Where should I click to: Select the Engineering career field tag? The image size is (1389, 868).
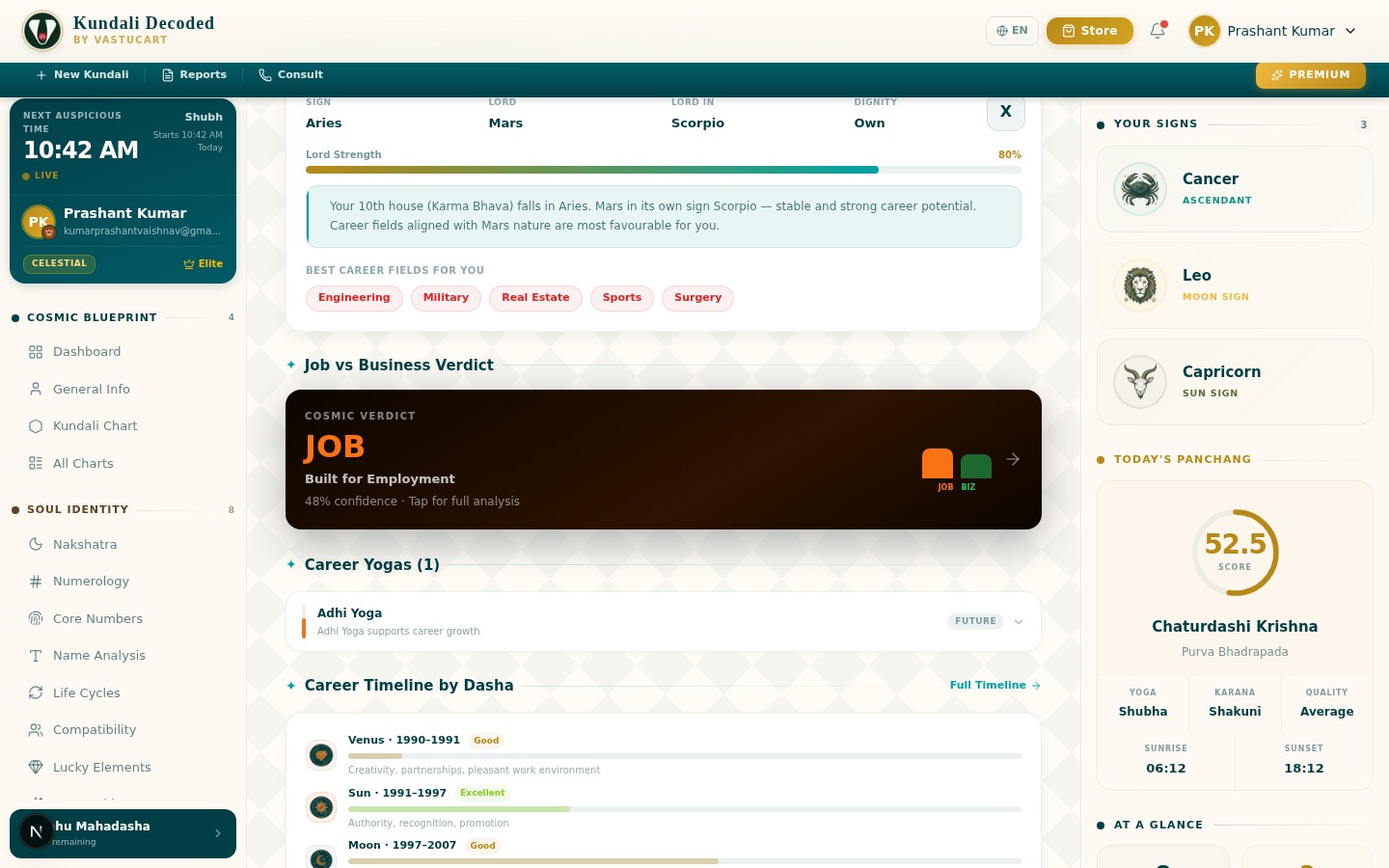pyautogui.click(x=354, y=298)
